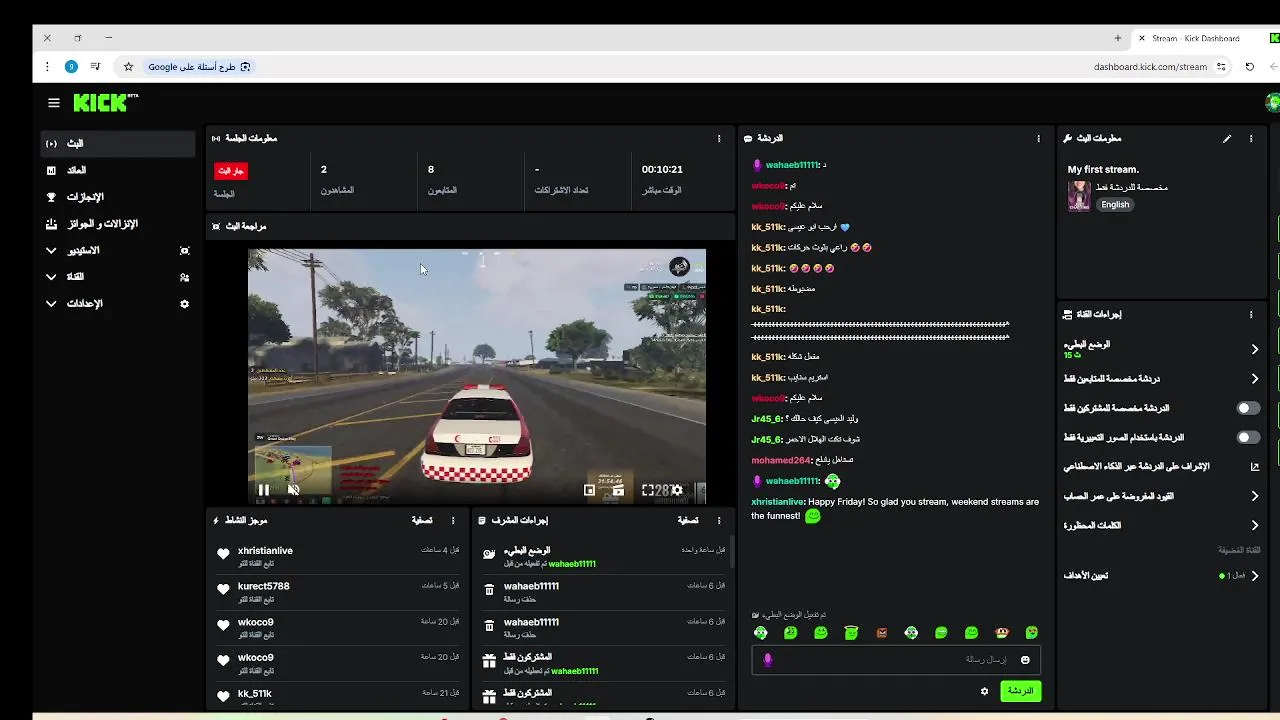Select kurect5788 in activity feed
Viewport: 1280px width, 720px height.
pos(263,587)
